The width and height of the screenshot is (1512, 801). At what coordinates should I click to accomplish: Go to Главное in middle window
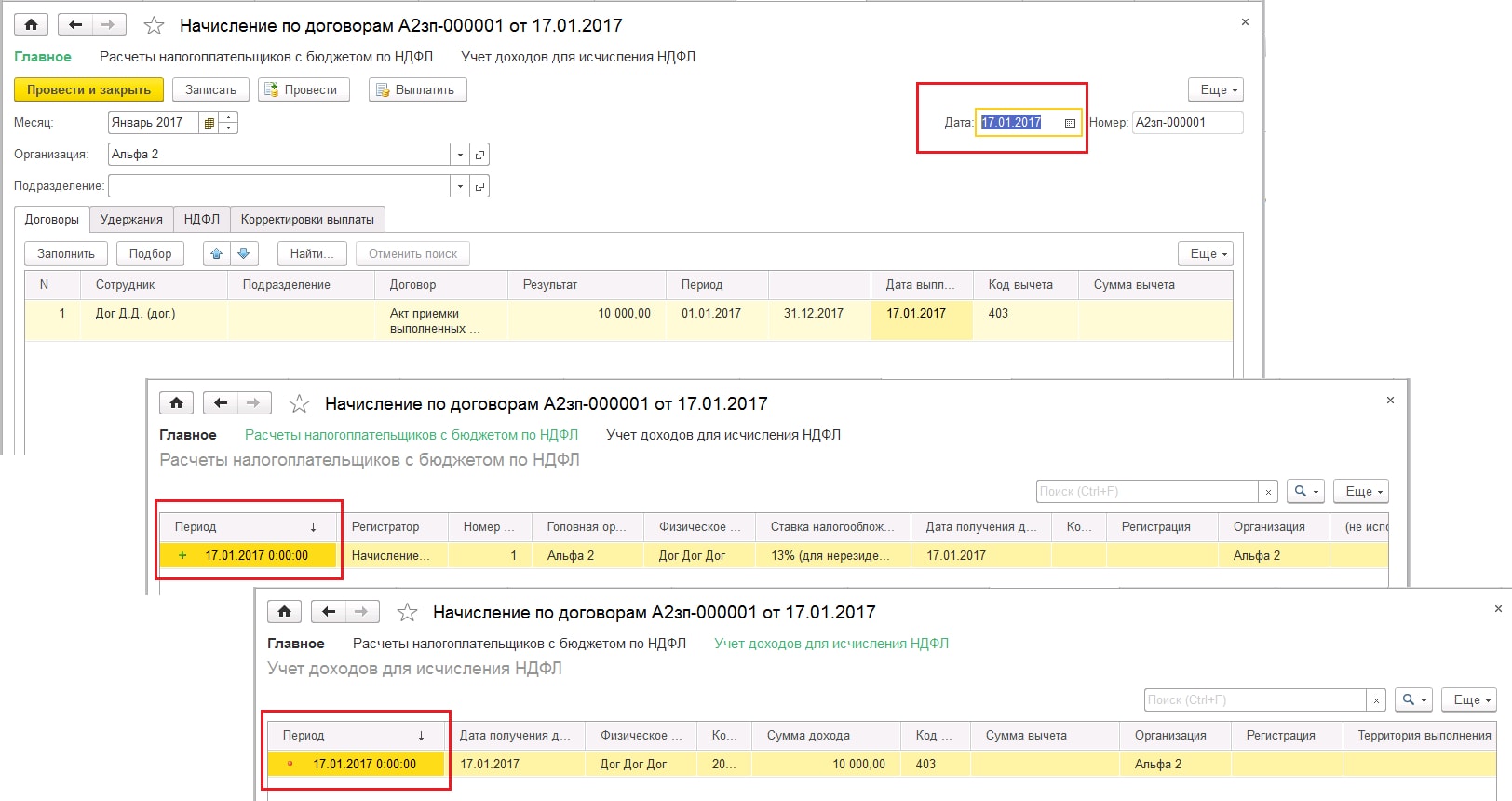(x=188, y=435)
